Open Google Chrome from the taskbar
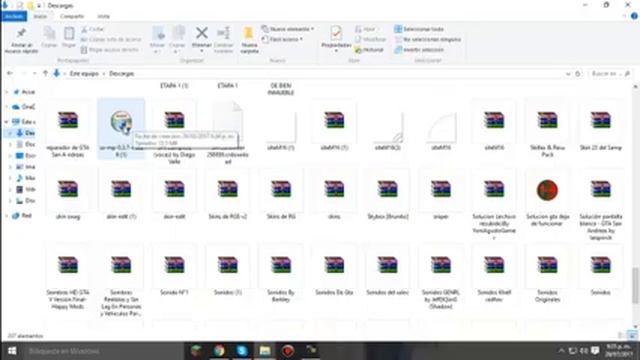The height and width of the screenshot is (360, 640). pyautogui.click(x=219, y=351)
